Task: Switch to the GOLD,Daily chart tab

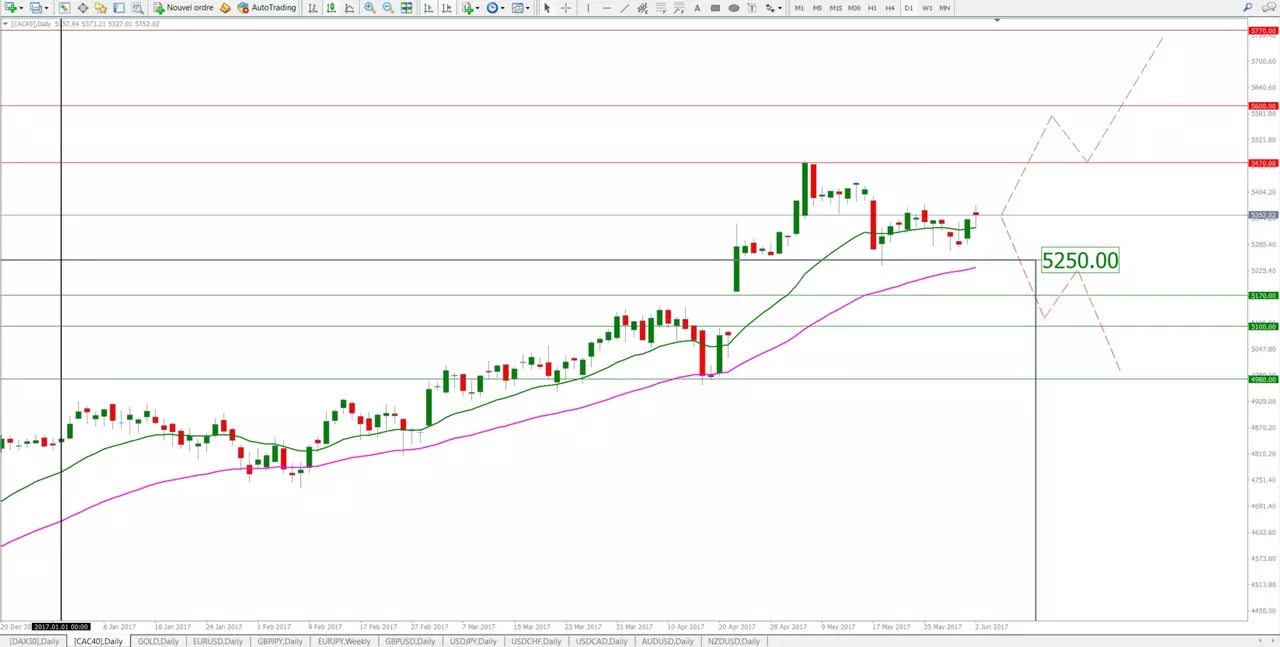Action: tap(158, 641)
